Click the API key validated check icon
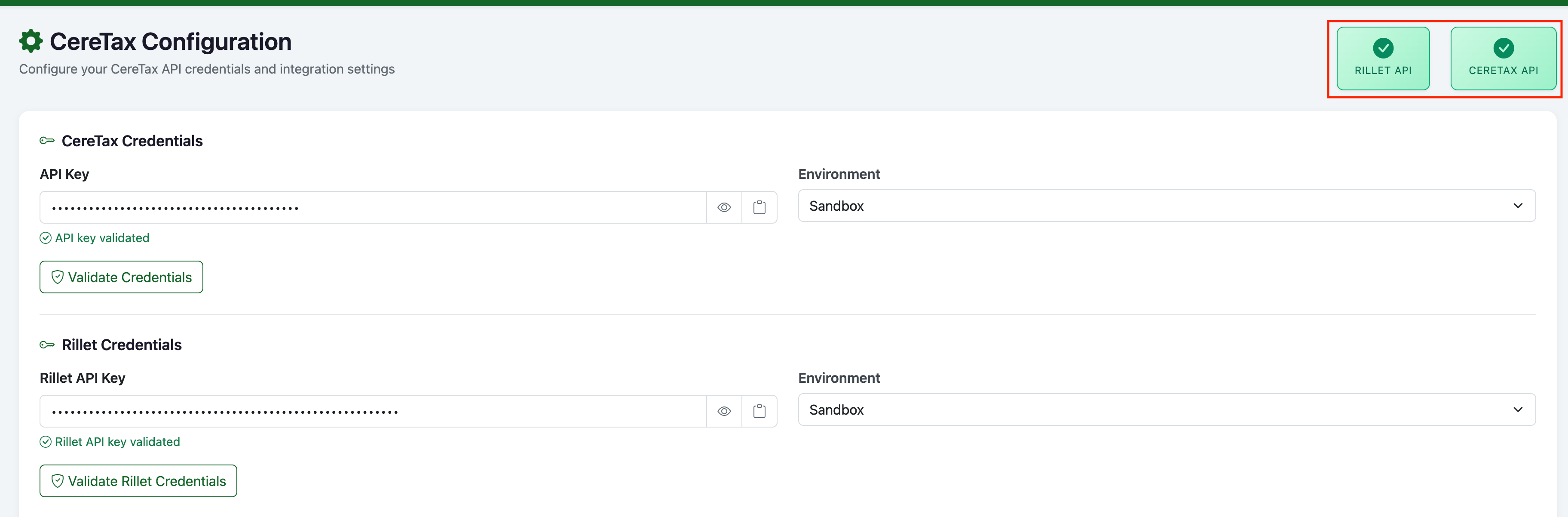 click(46, 238)
